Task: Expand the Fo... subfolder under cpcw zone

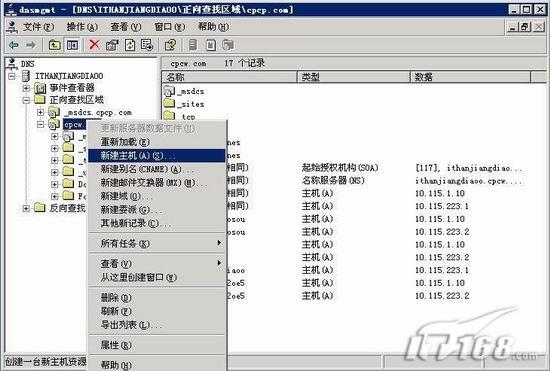Action: click(55, 196)
